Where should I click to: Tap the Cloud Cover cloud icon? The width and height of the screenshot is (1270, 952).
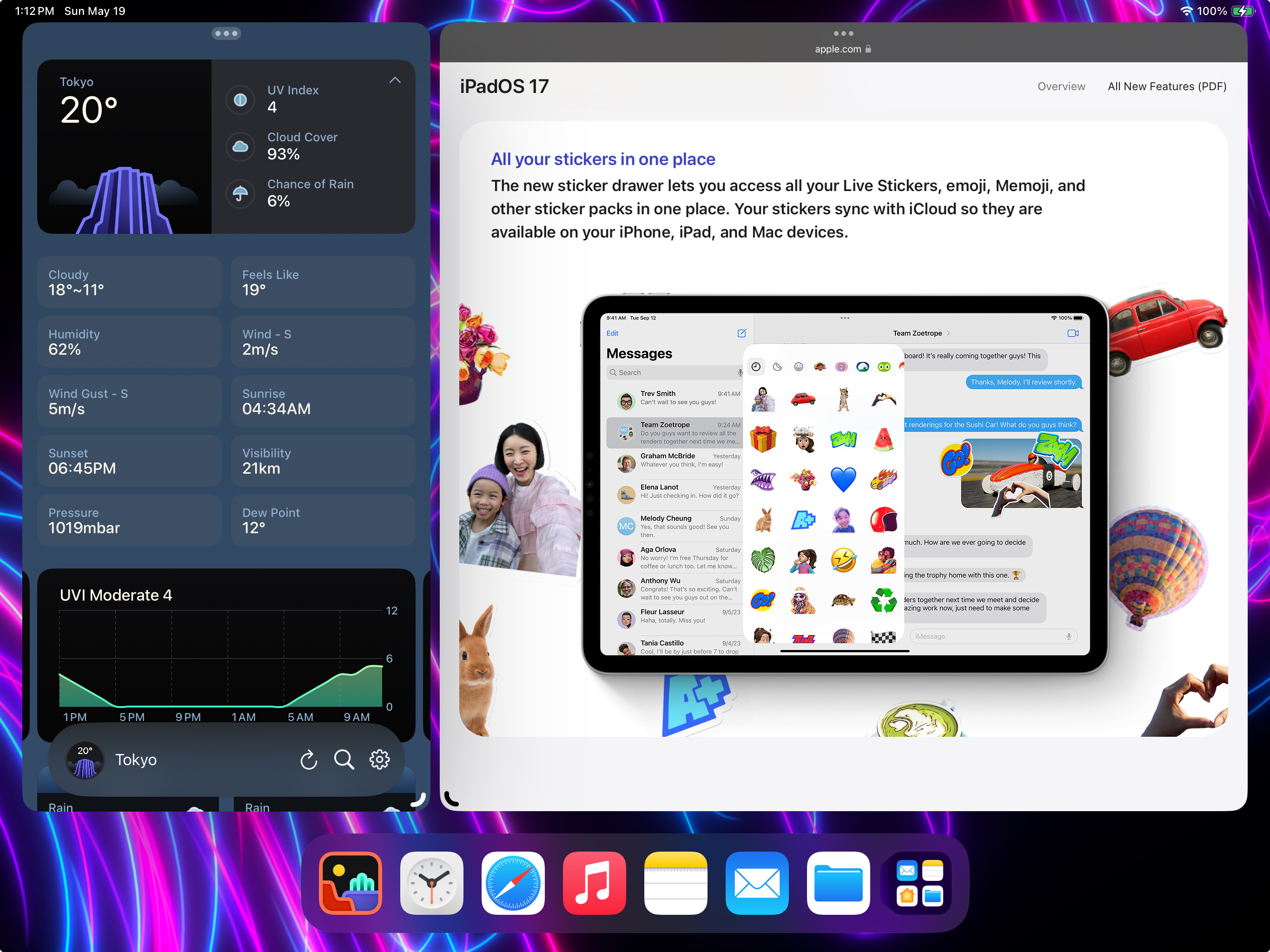240,146
